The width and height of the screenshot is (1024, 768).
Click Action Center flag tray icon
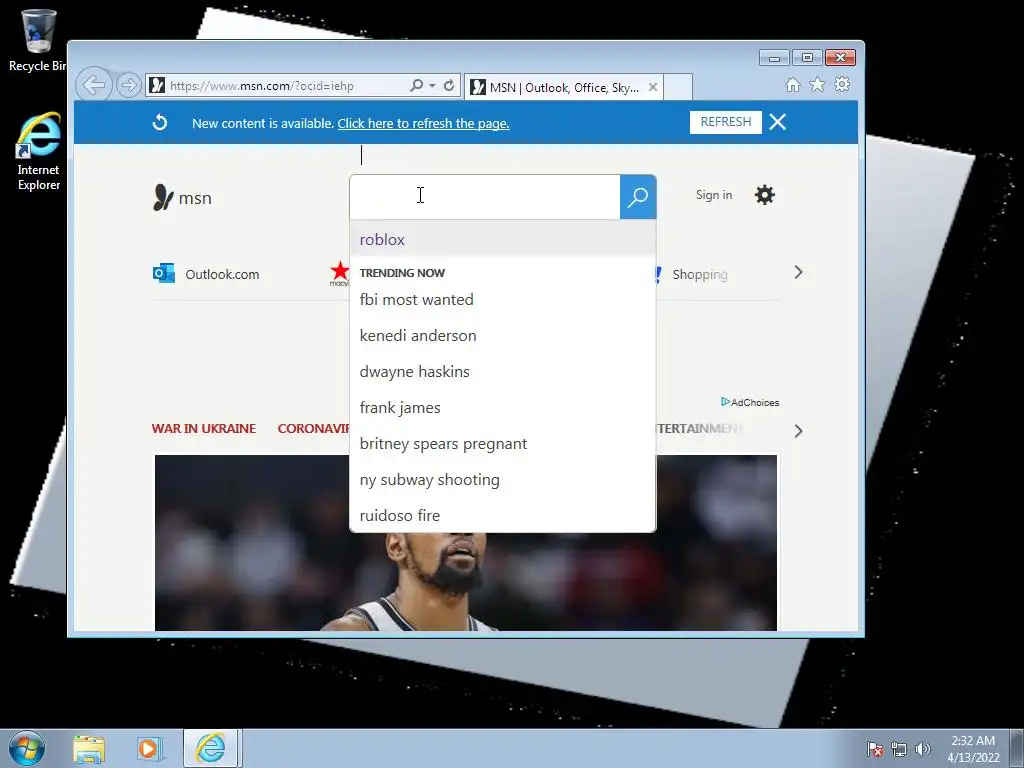point(875,749)
